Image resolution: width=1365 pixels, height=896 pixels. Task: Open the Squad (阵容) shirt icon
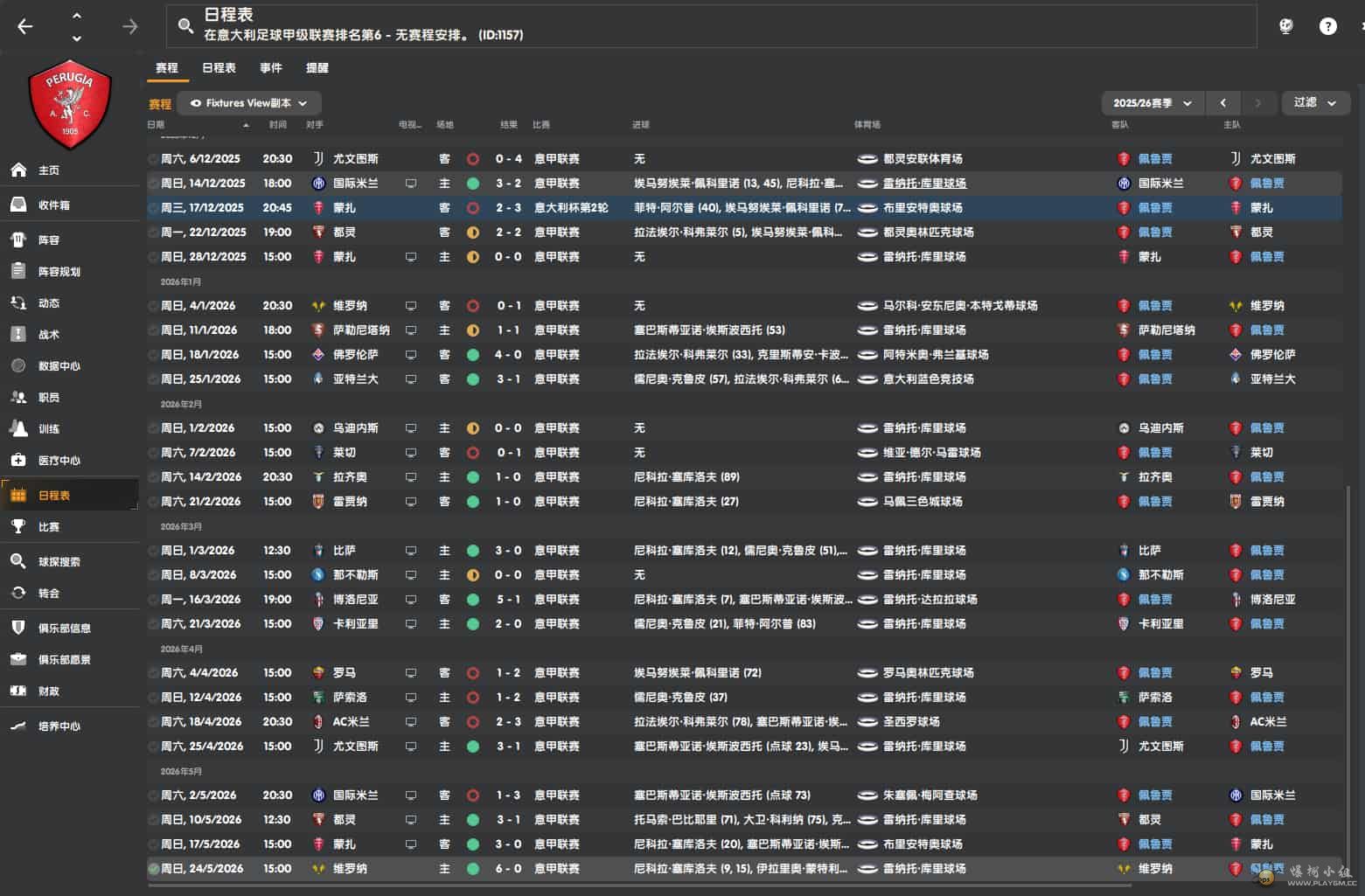point(18,240)
